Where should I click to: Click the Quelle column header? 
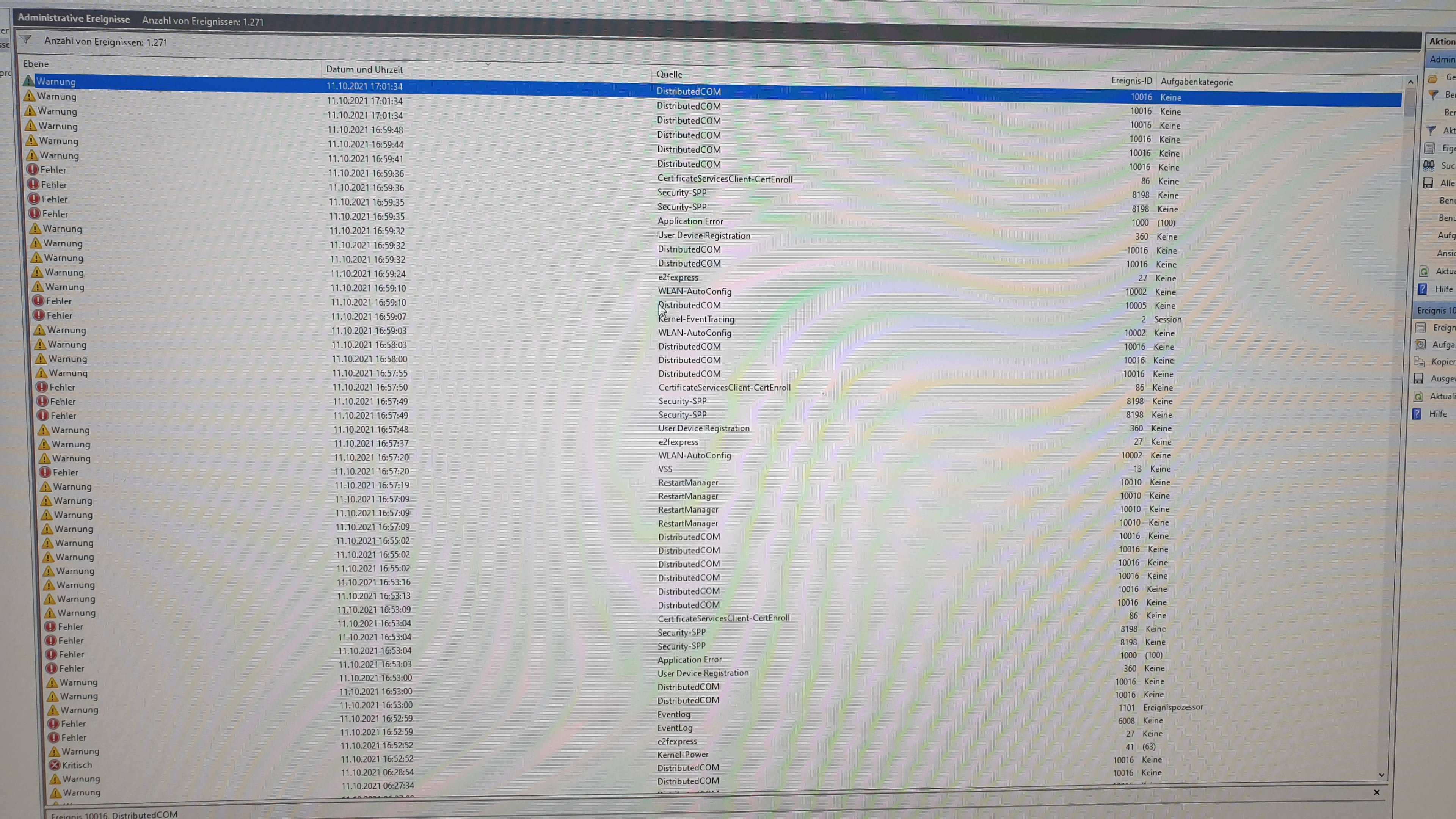tap(669, 74)
